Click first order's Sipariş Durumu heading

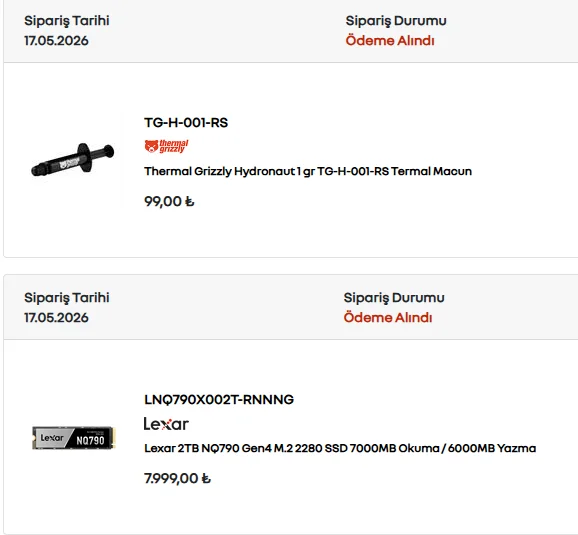tap(396, 21)
